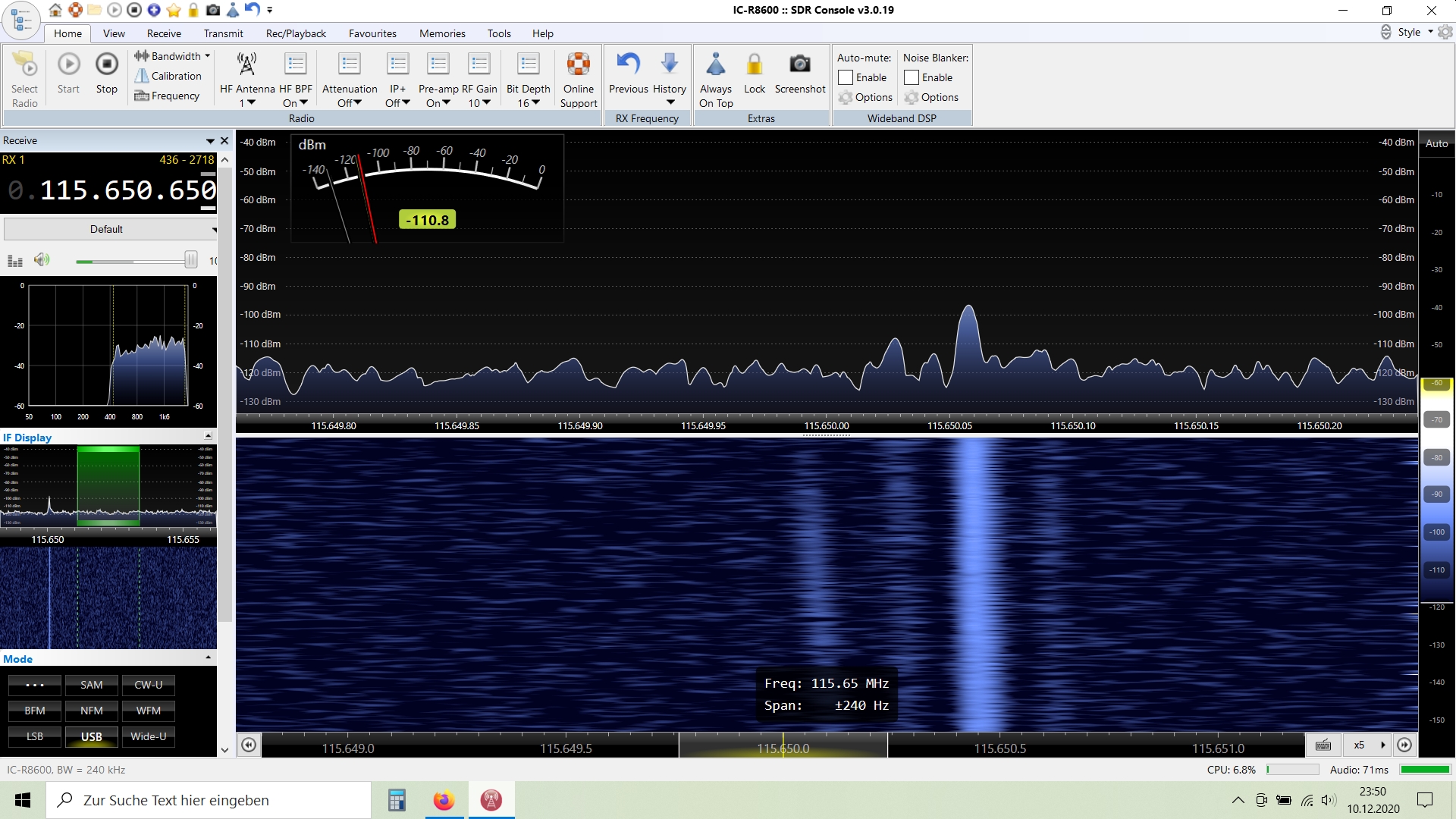1456x819 pixels.
Task: Select NFM demodulation mode
Action: (x=91, y=711)
